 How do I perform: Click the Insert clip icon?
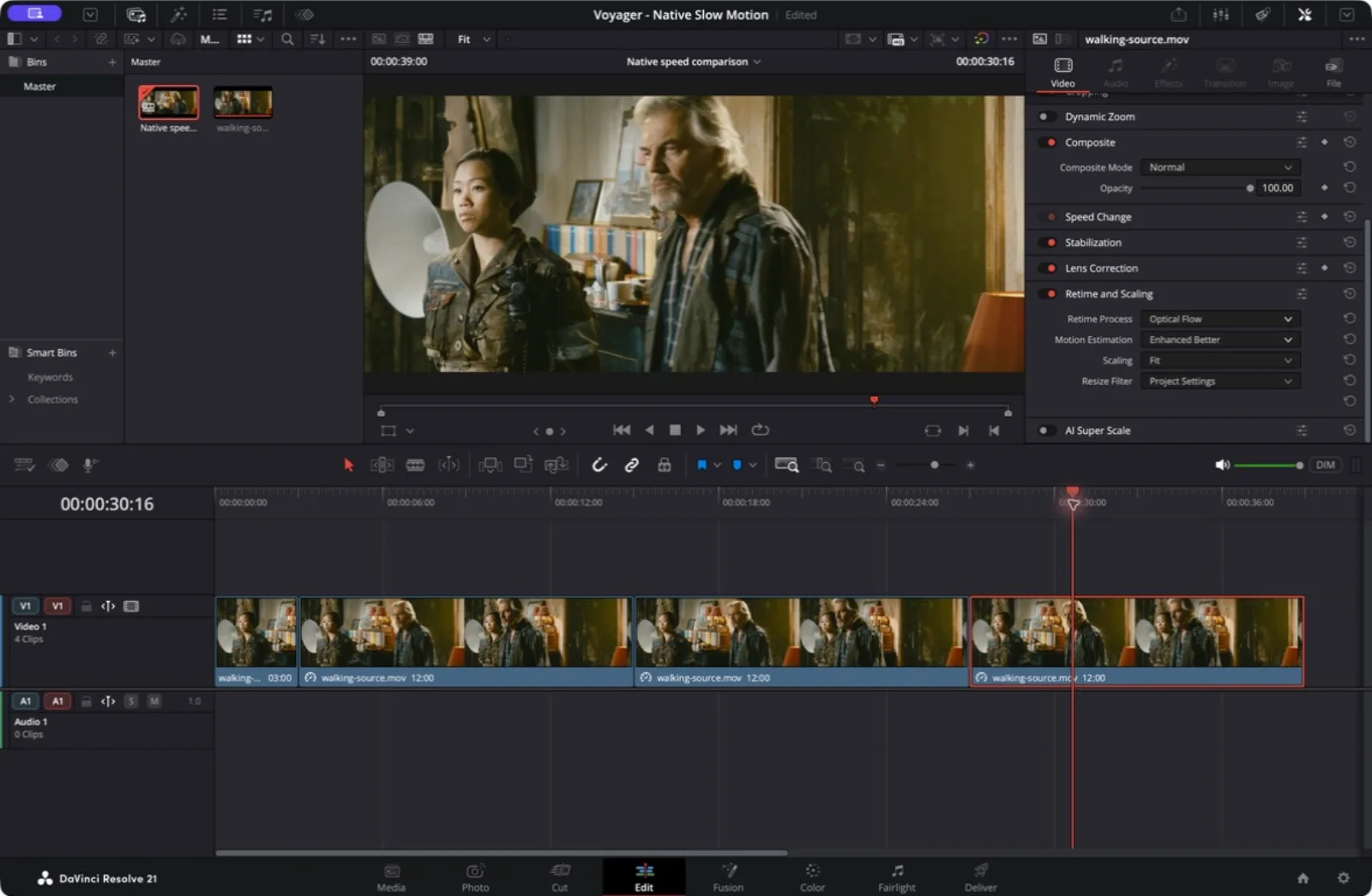(x=490, y=465)
